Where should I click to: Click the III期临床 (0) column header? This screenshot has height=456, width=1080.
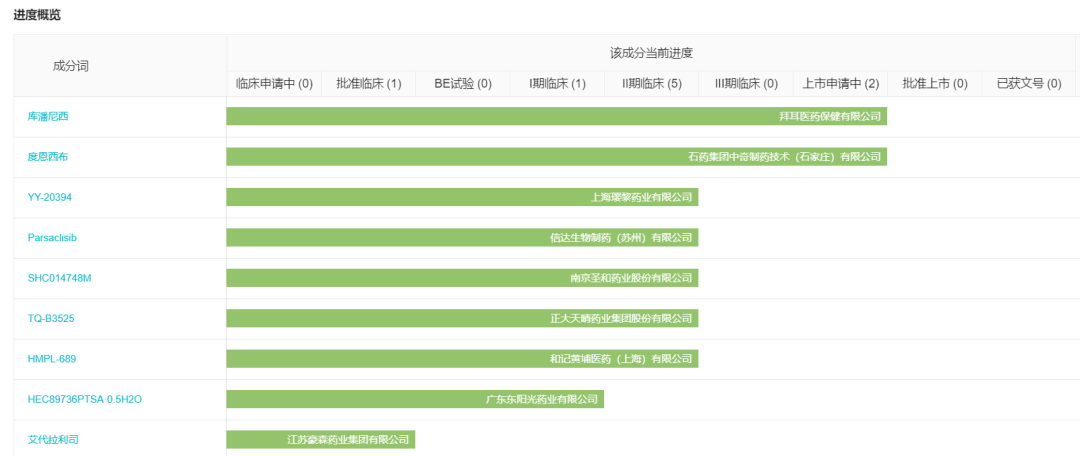click(746, 84)
